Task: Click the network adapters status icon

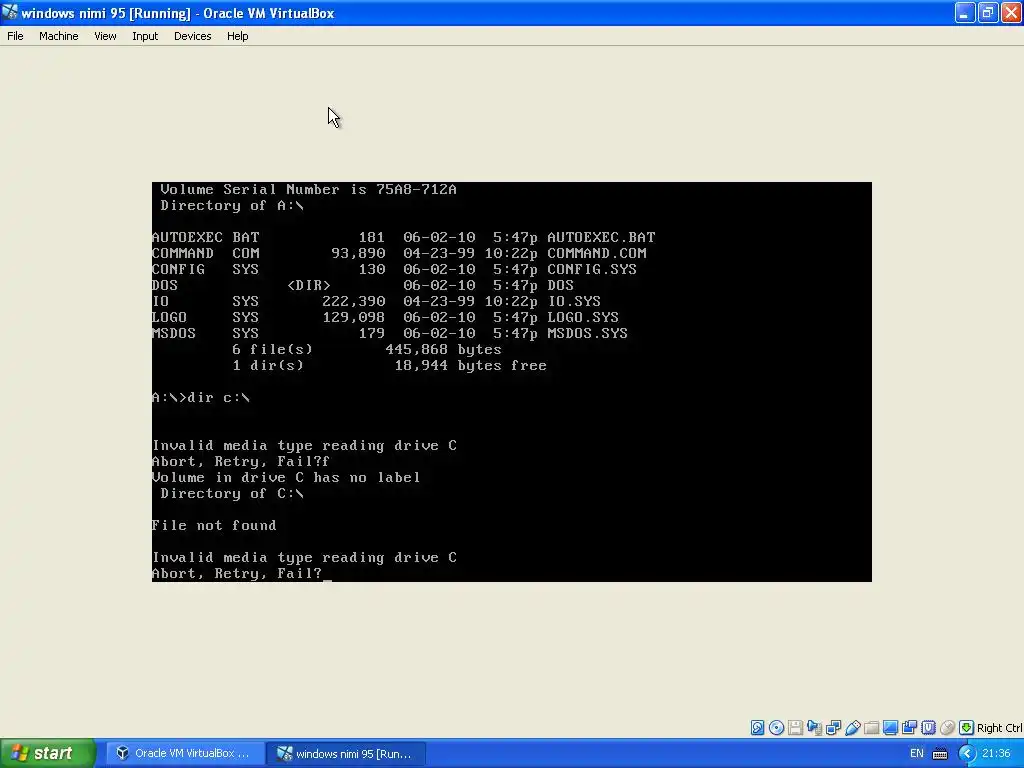Action: [x=833, y=728]
